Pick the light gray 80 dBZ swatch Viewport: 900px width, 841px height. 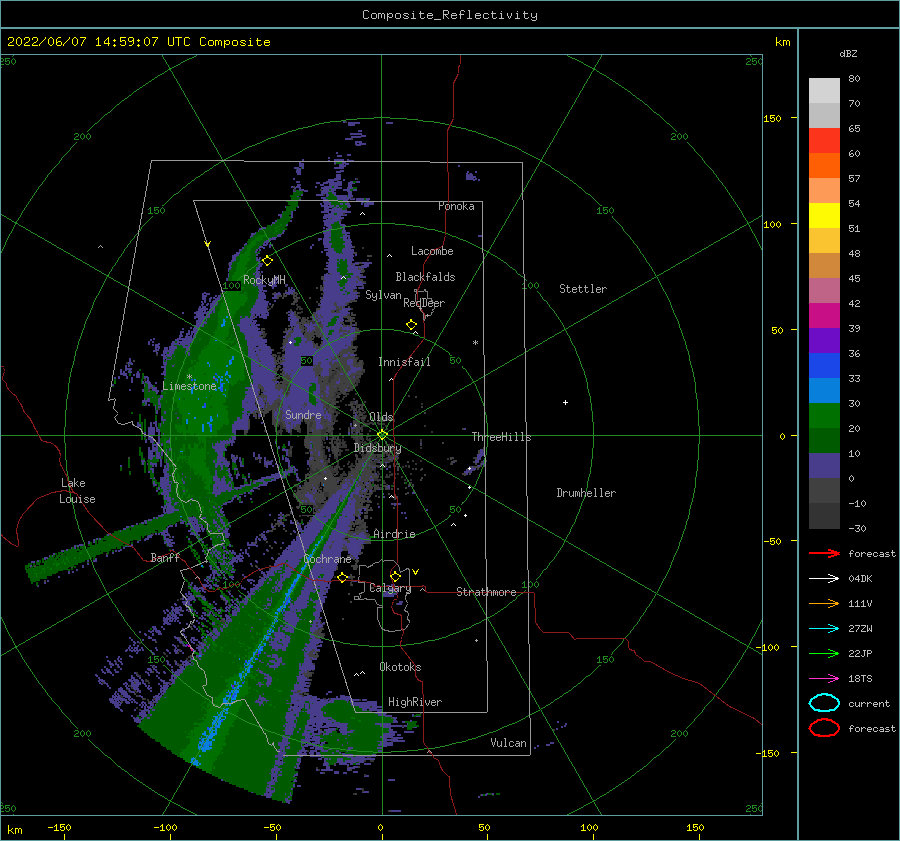(824, 90)
